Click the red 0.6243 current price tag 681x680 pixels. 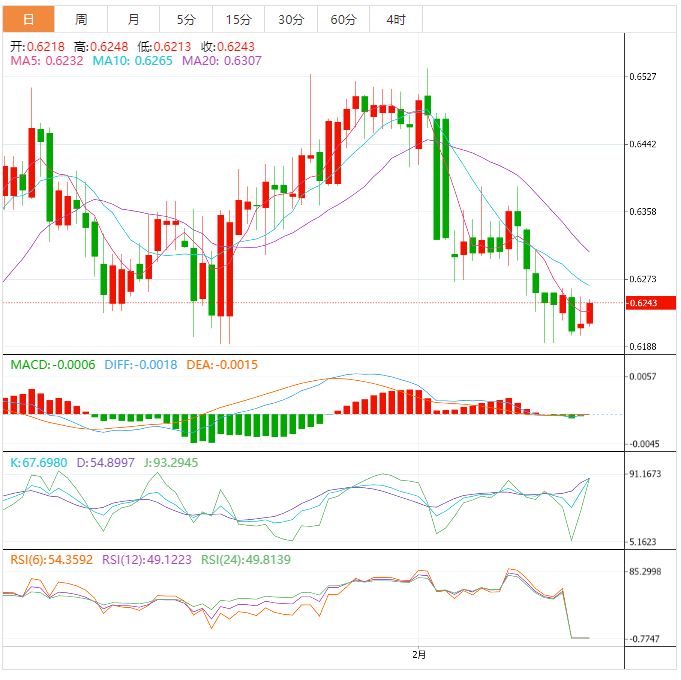(644, 303)
